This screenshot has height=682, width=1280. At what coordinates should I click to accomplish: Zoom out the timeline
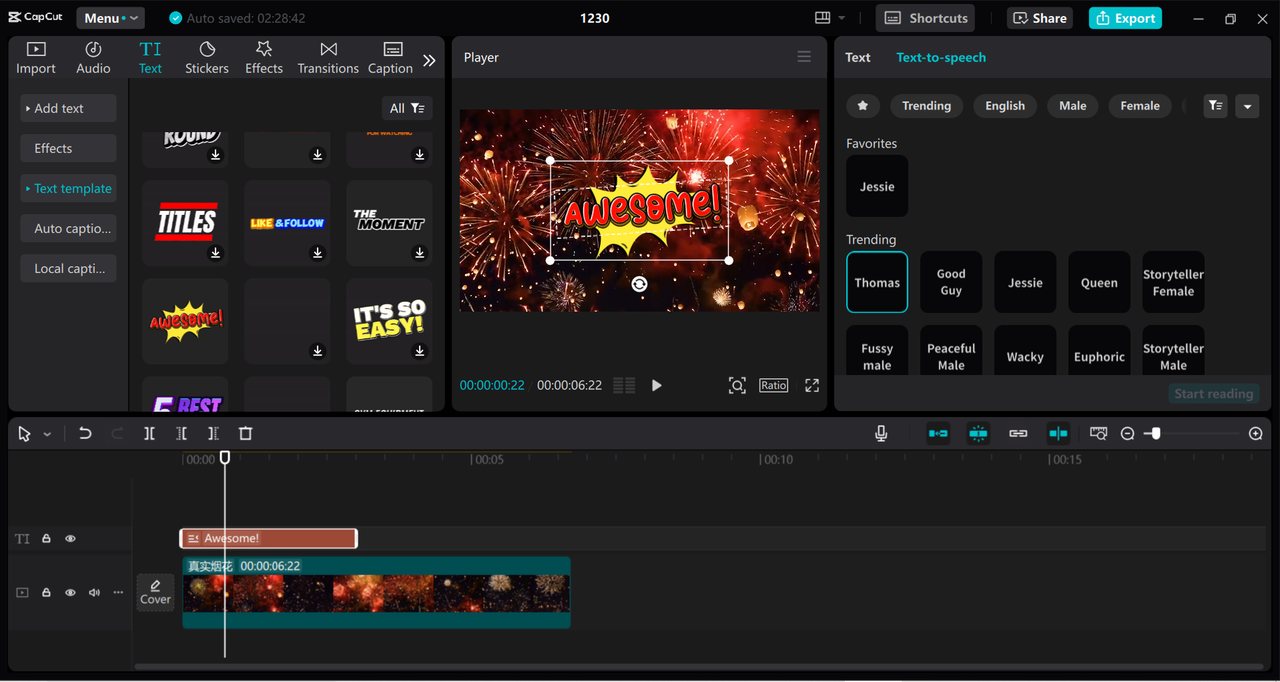point(1128,433)
